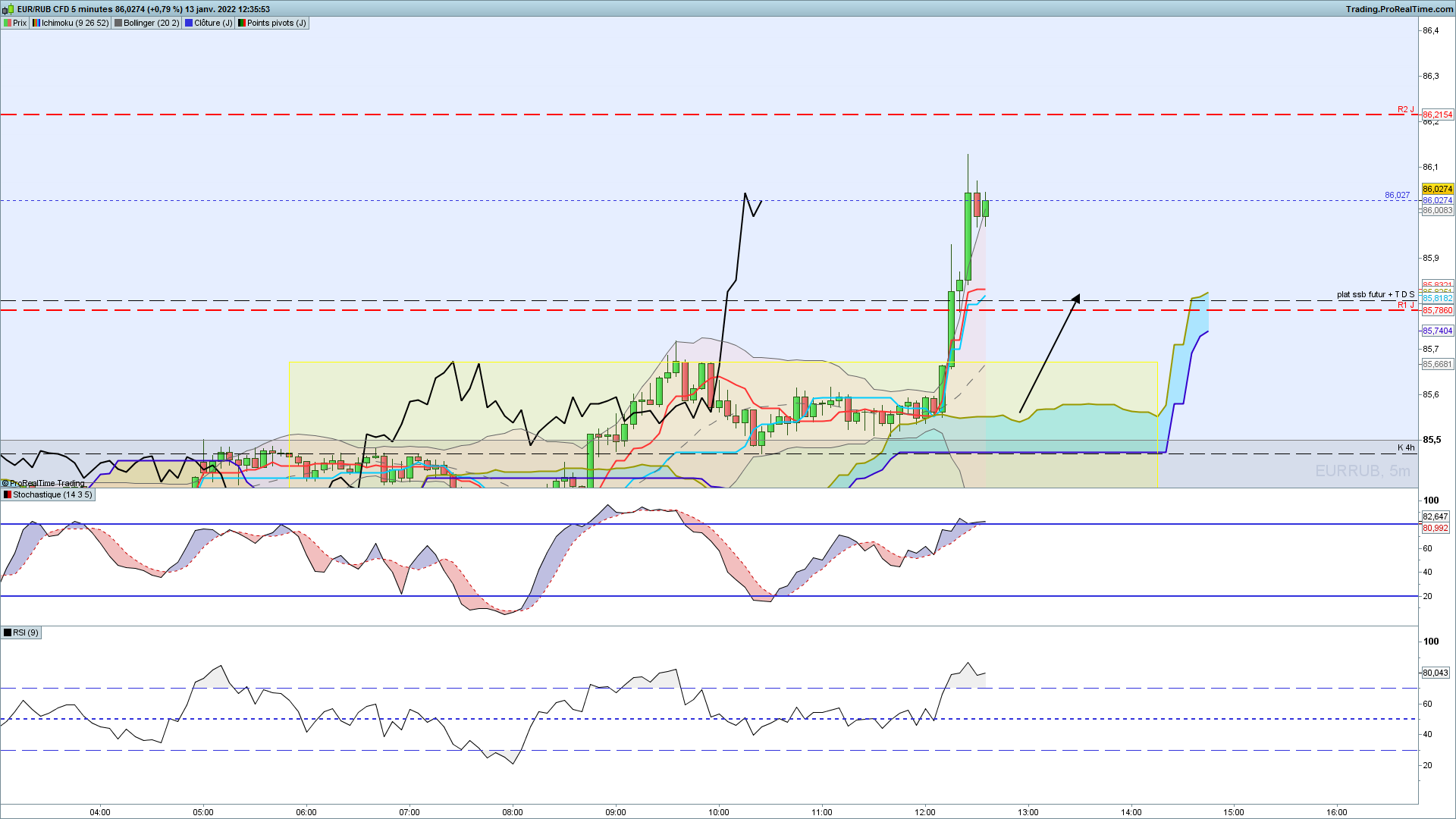1456x819 pixels.
Task: Select the R1 J pivot label
Action: pyautogui.click(x=1406, y=305)
